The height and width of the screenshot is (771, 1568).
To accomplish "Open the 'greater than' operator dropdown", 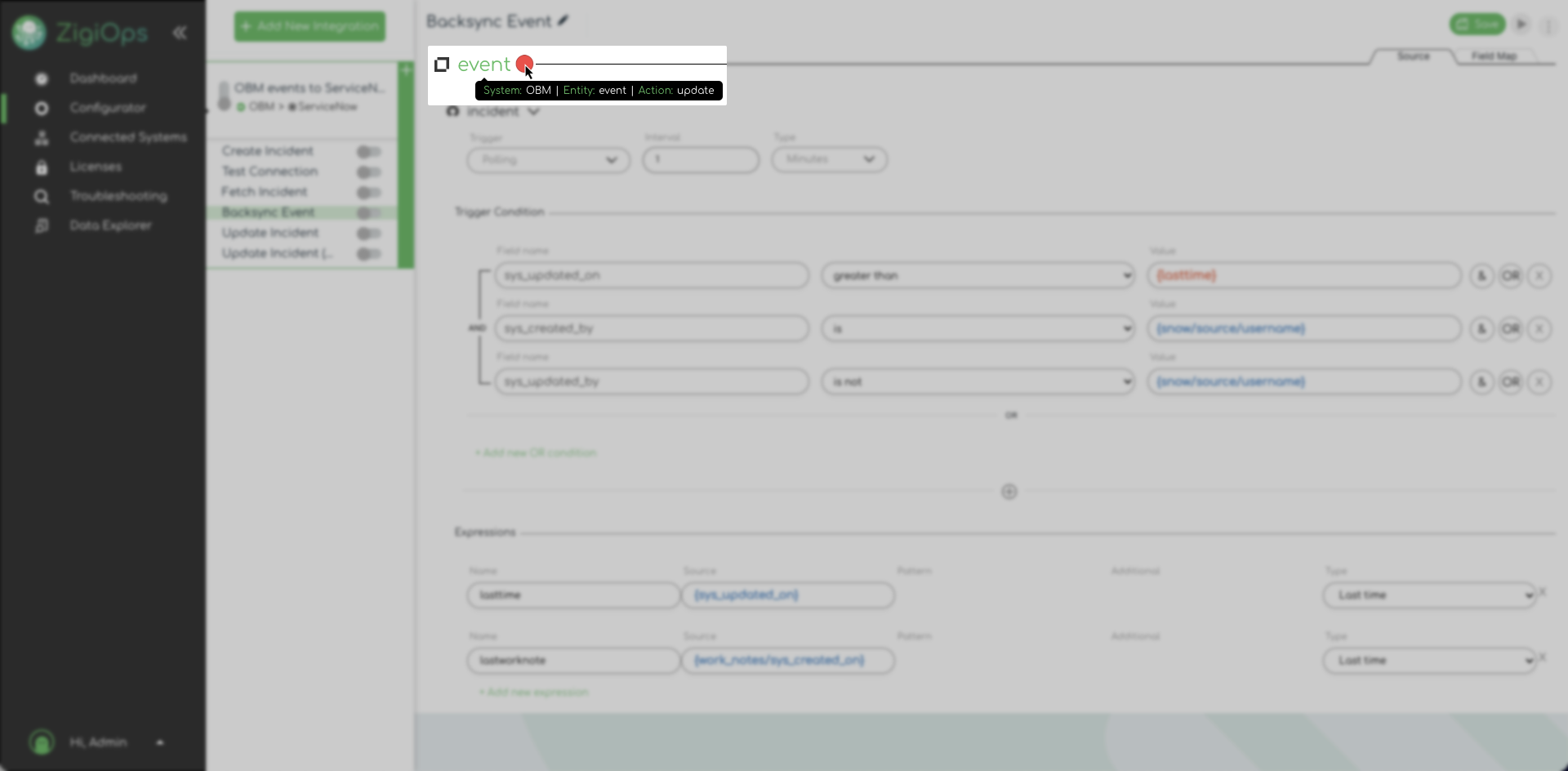I will pos(978,276).
